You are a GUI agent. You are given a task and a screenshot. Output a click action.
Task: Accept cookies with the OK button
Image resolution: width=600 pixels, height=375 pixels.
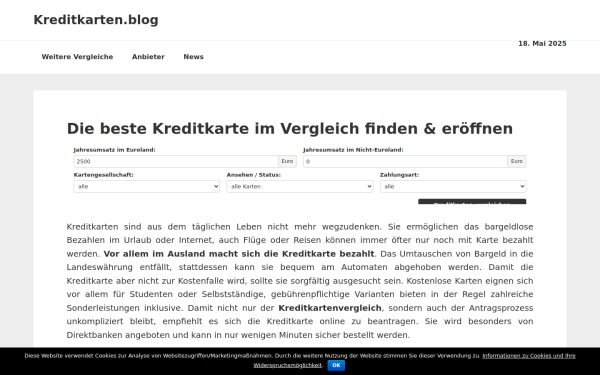[336, 365]
